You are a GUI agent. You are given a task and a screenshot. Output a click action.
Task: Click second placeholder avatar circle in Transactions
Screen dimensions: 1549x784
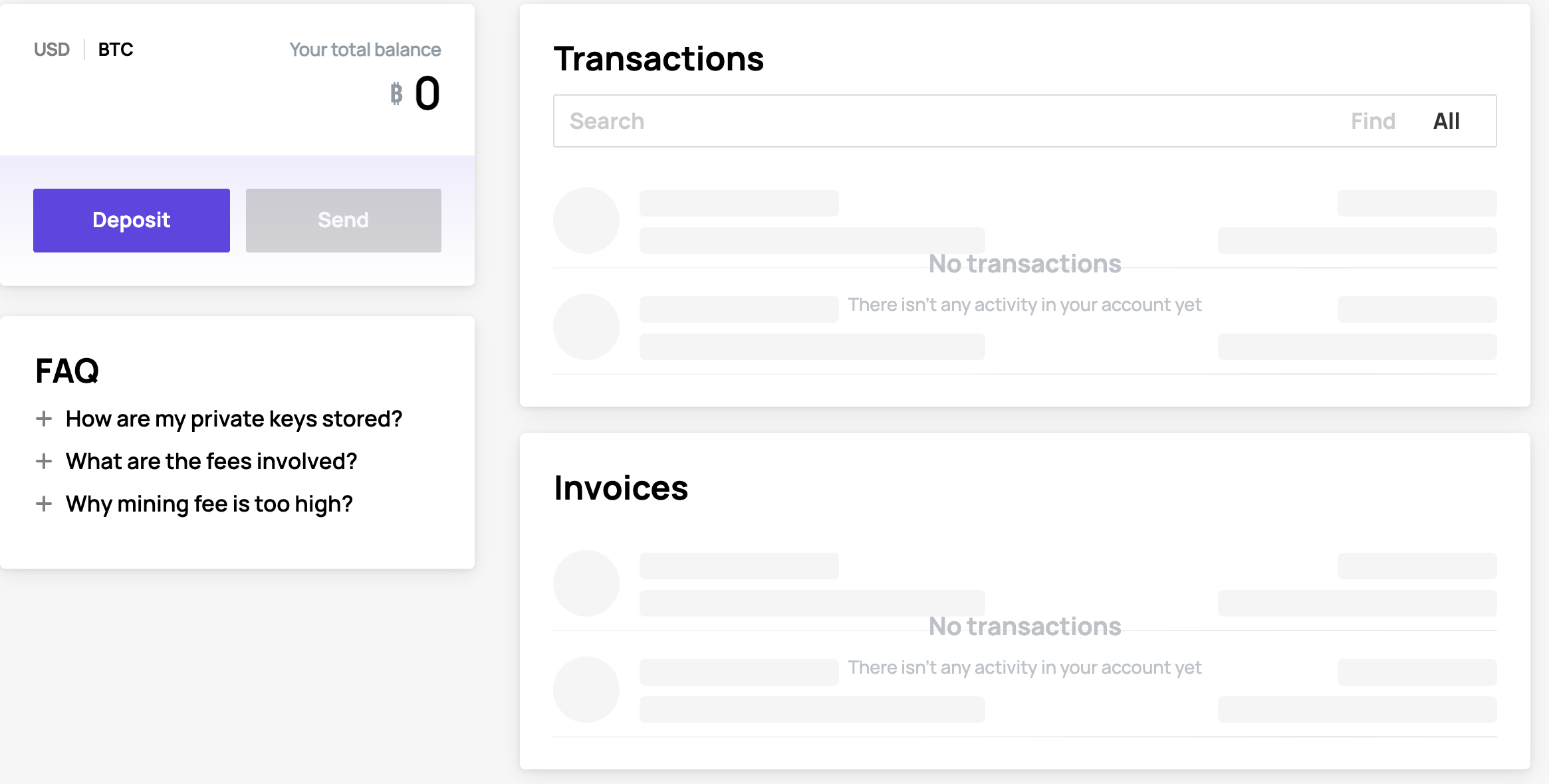tap(586, 327)
